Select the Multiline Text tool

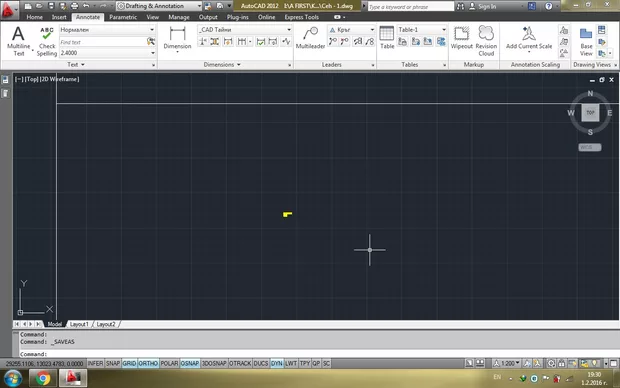point(18,41)
